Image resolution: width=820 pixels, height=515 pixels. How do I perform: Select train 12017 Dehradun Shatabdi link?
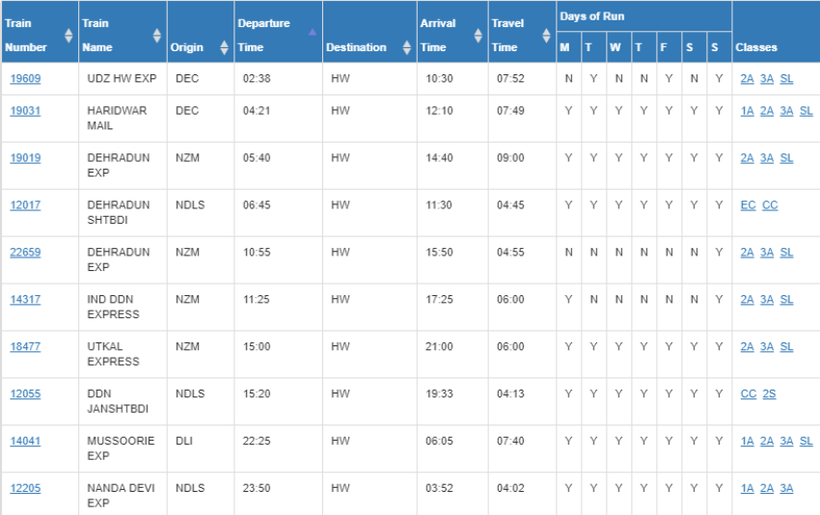[x=25, y=205]
